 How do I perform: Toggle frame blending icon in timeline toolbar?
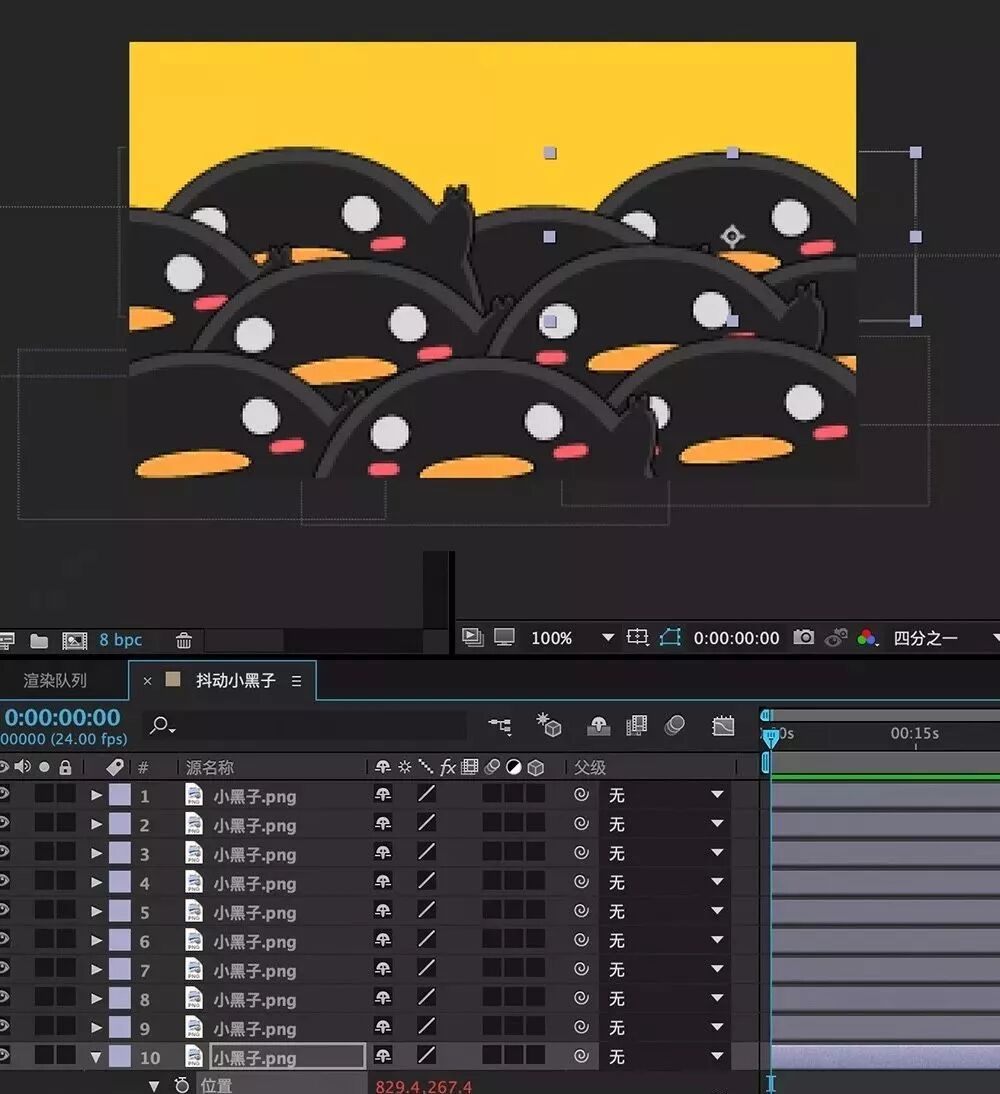[636, 726]
